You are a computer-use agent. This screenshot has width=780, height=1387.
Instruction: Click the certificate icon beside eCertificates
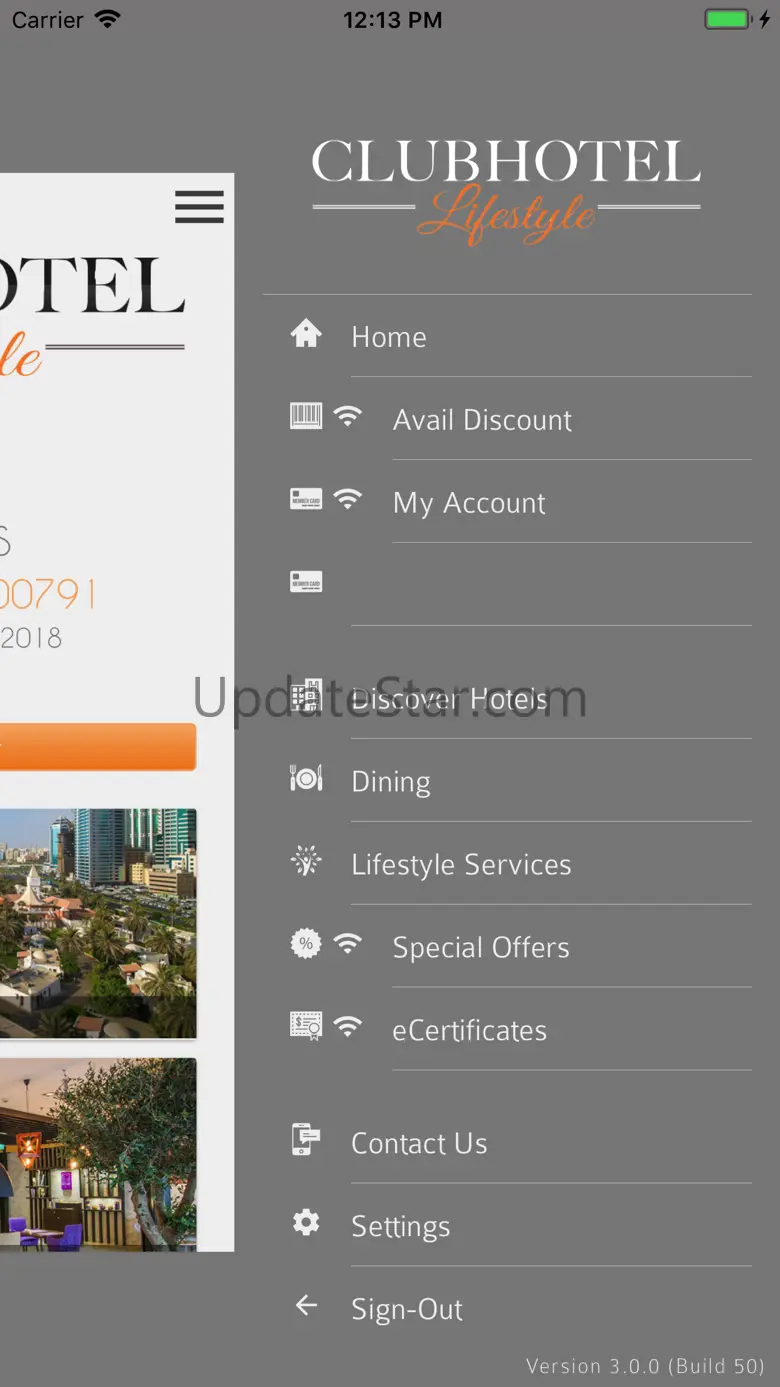point(306,1026)
